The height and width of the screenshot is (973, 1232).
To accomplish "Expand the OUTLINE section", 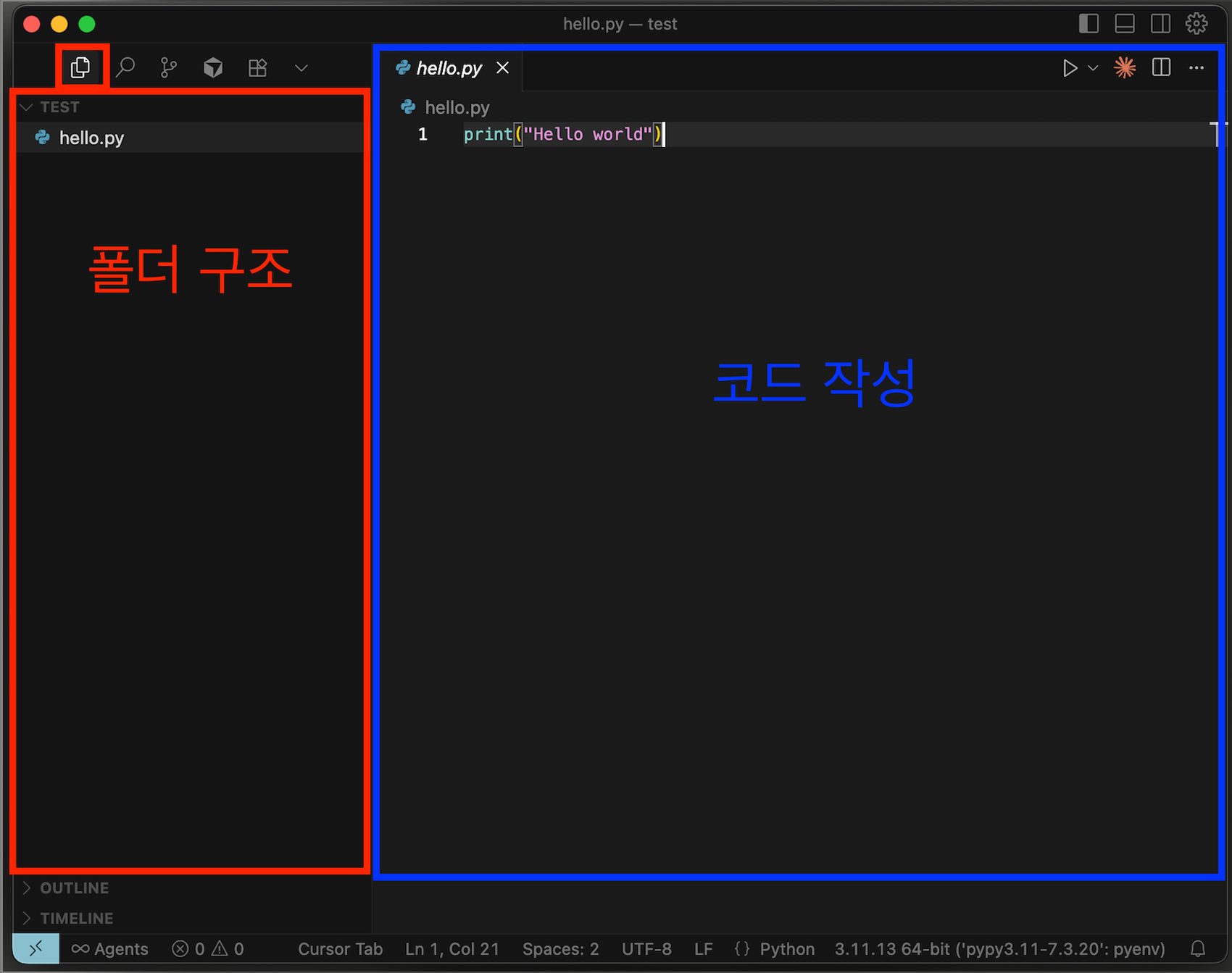I will pos(74,888).
